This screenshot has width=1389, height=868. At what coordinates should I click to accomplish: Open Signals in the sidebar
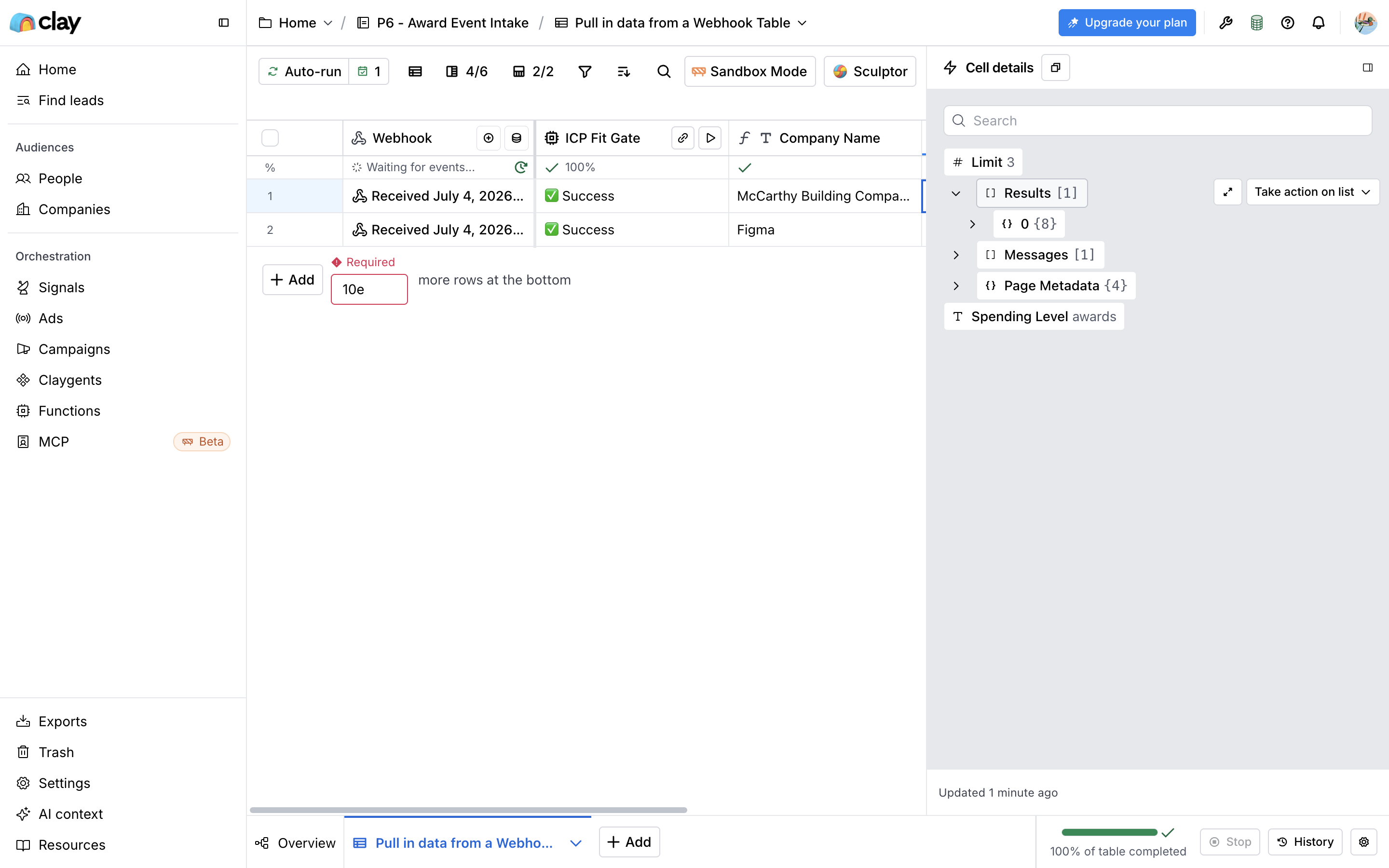(61, 287)
